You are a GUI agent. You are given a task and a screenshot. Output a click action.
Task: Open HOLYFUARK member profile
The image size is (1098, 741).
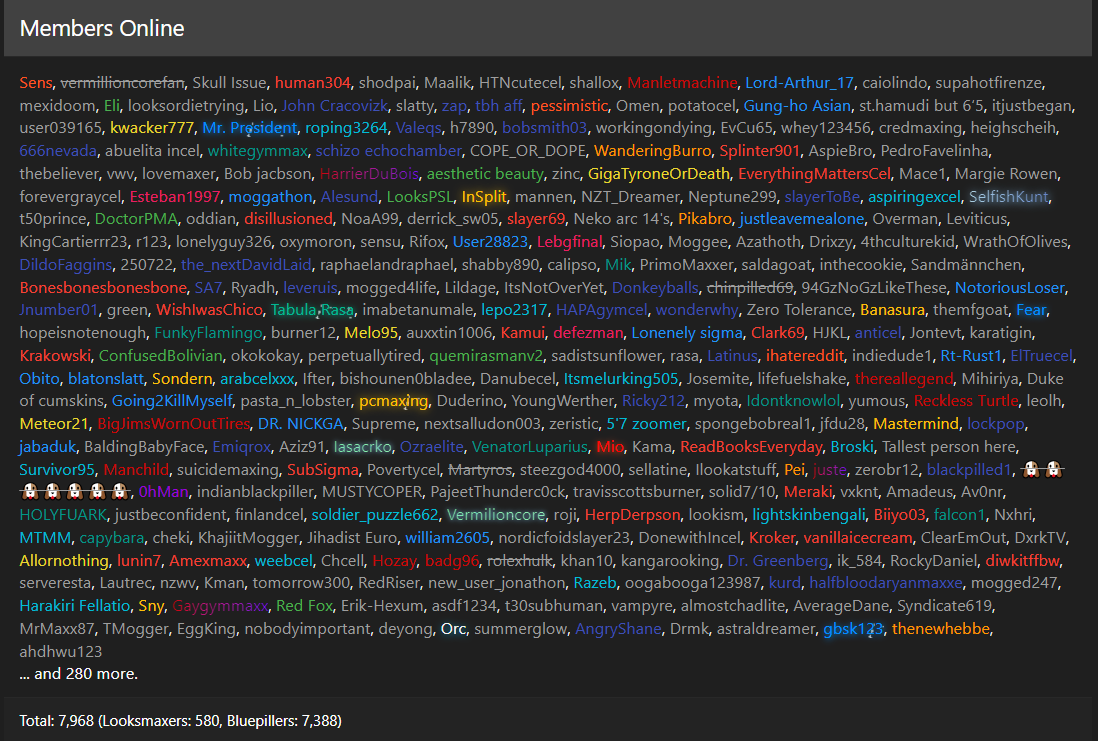coord(63,515)
